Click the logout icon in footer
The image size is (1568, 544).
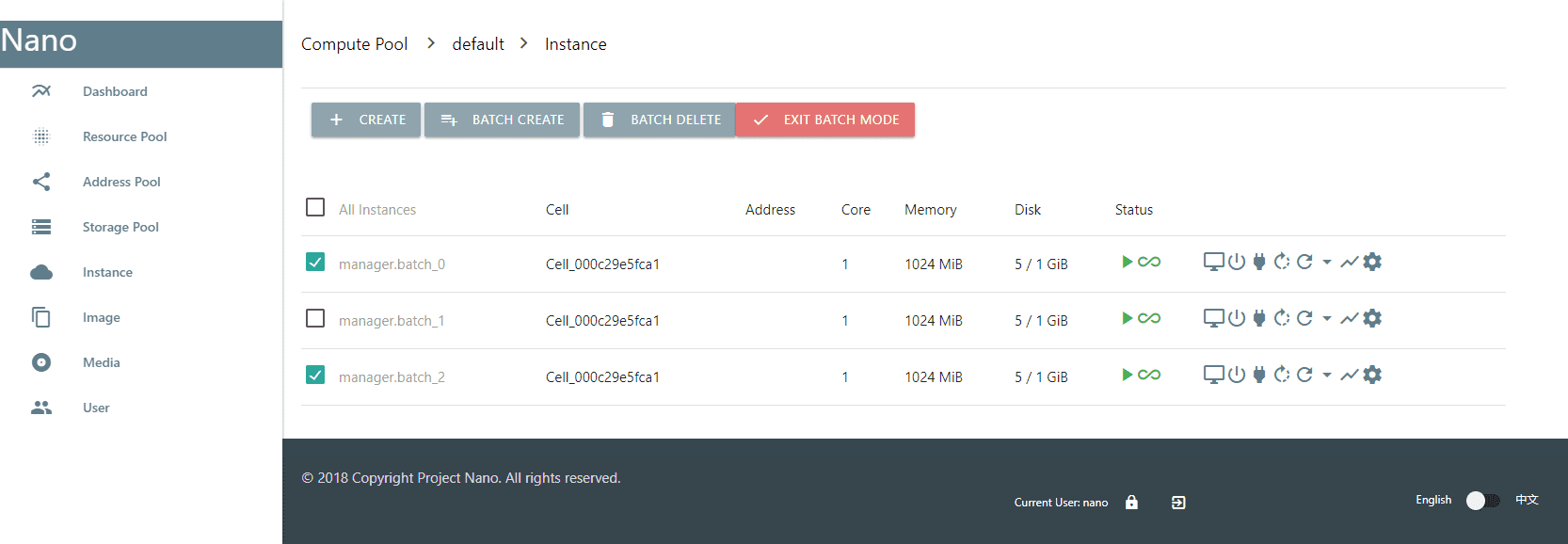point(1178,503)
